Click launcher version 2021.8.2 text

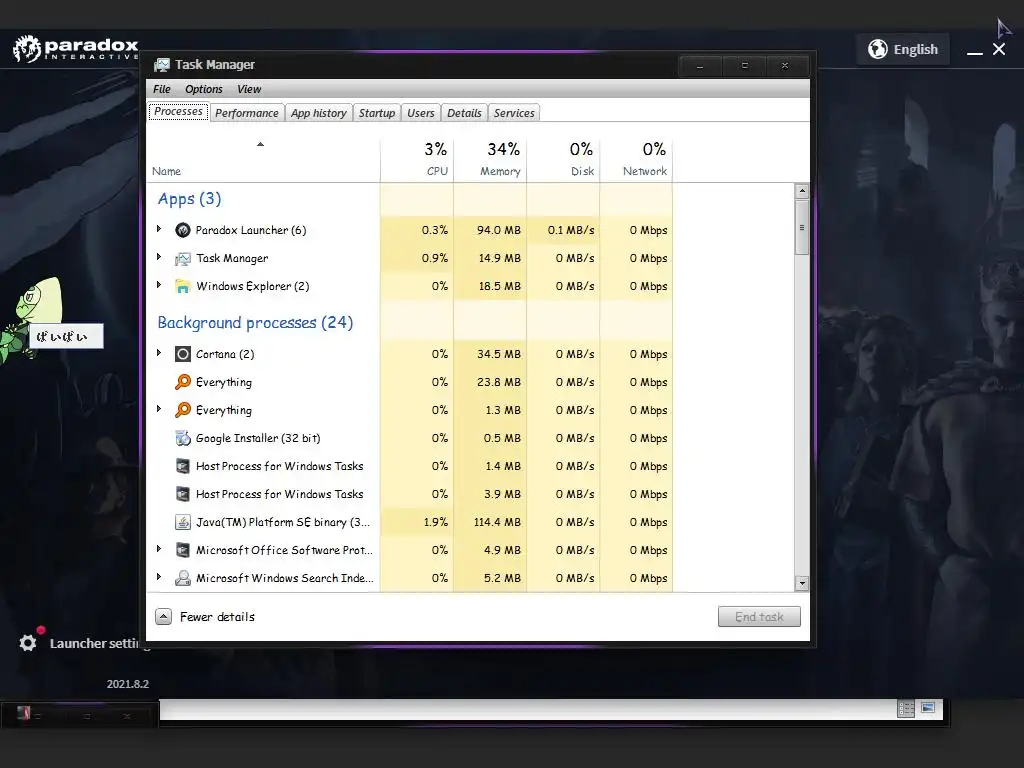(x=128, y=684)
